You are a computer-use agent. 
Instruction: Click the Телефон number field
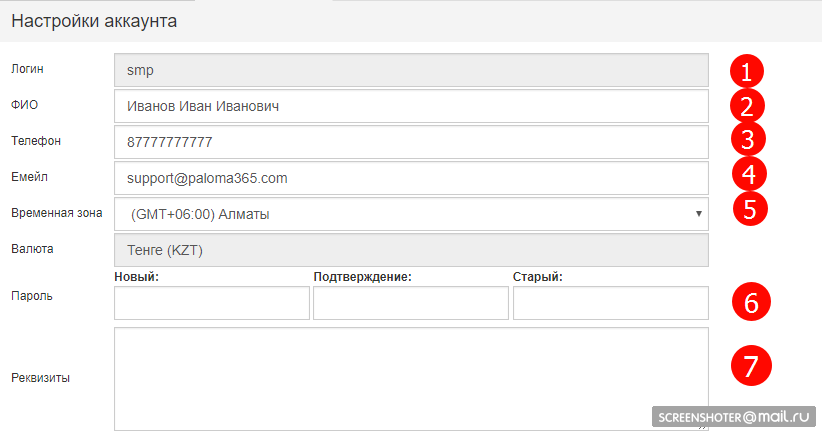click(x=411, y=142)
